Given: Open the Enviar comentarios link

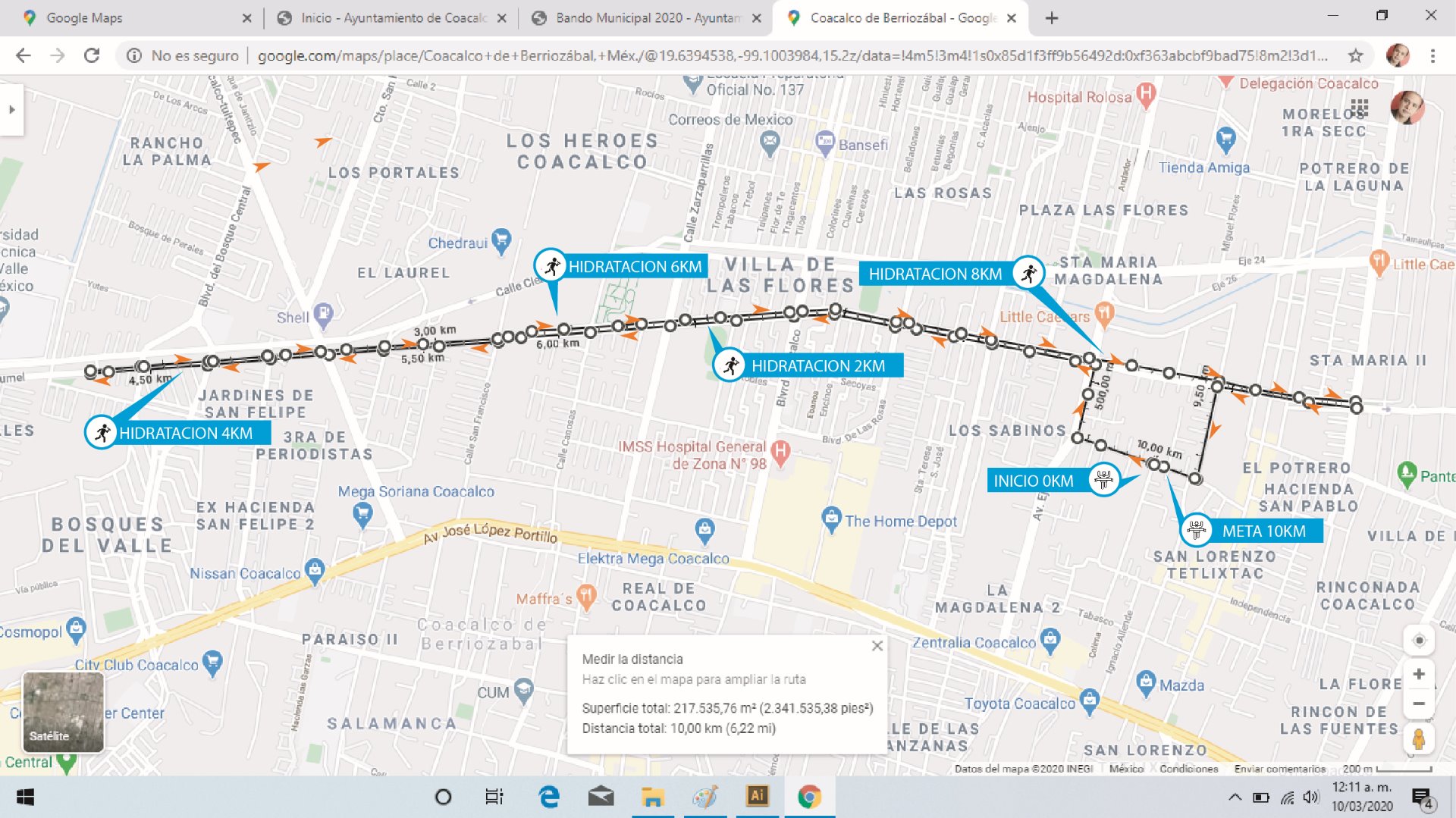Looking at the screenshot, I should (x=1279, y=769).
